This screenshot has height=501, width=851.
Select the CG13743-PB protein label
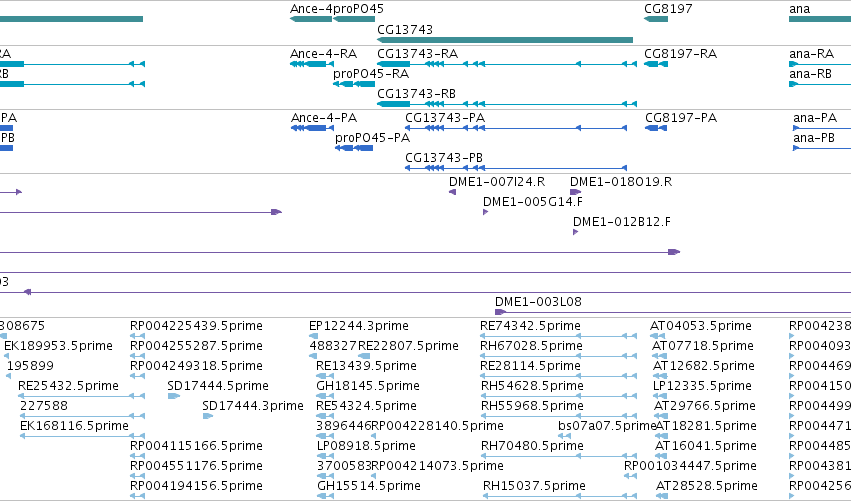444,158
